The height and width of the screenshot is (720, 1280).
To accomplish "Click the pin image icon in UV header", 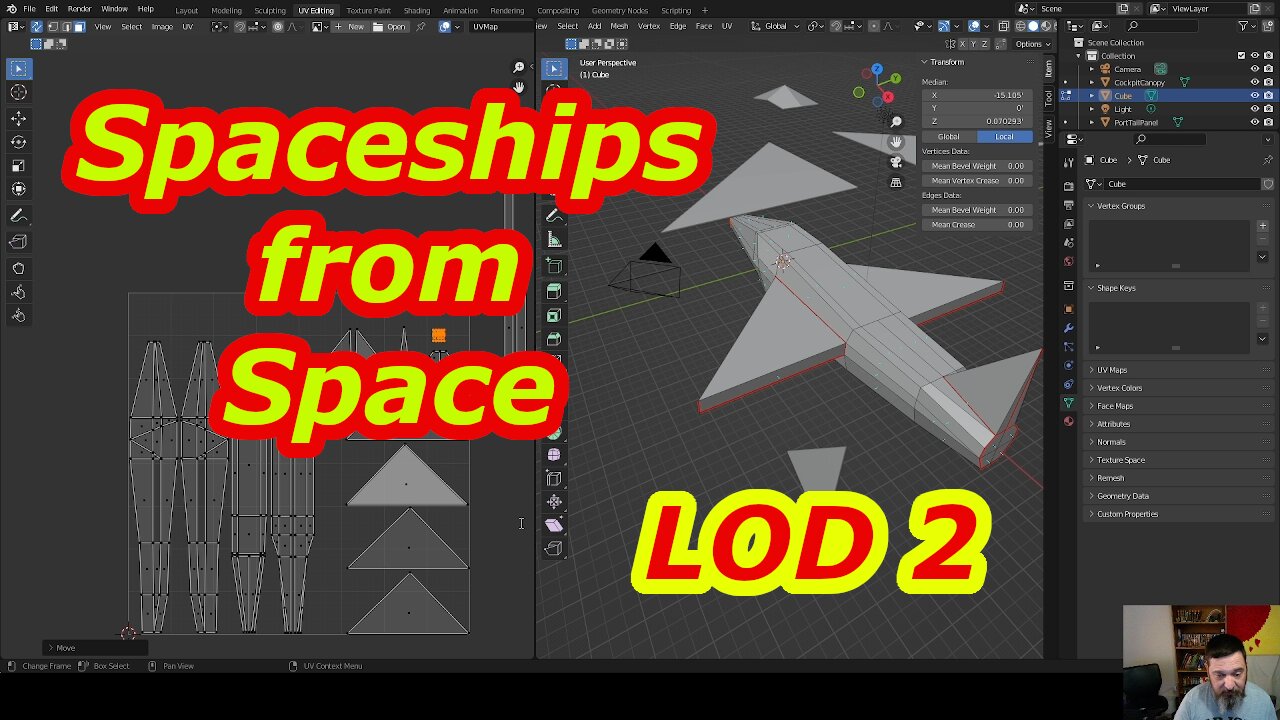I will pos(421,27).
